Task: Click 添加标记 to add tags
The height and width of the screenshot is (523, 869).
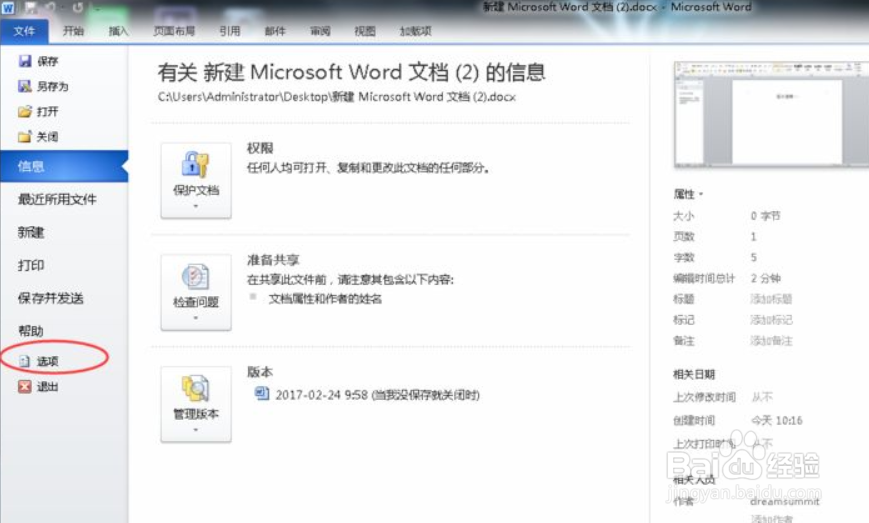Action: click(771, 320)
